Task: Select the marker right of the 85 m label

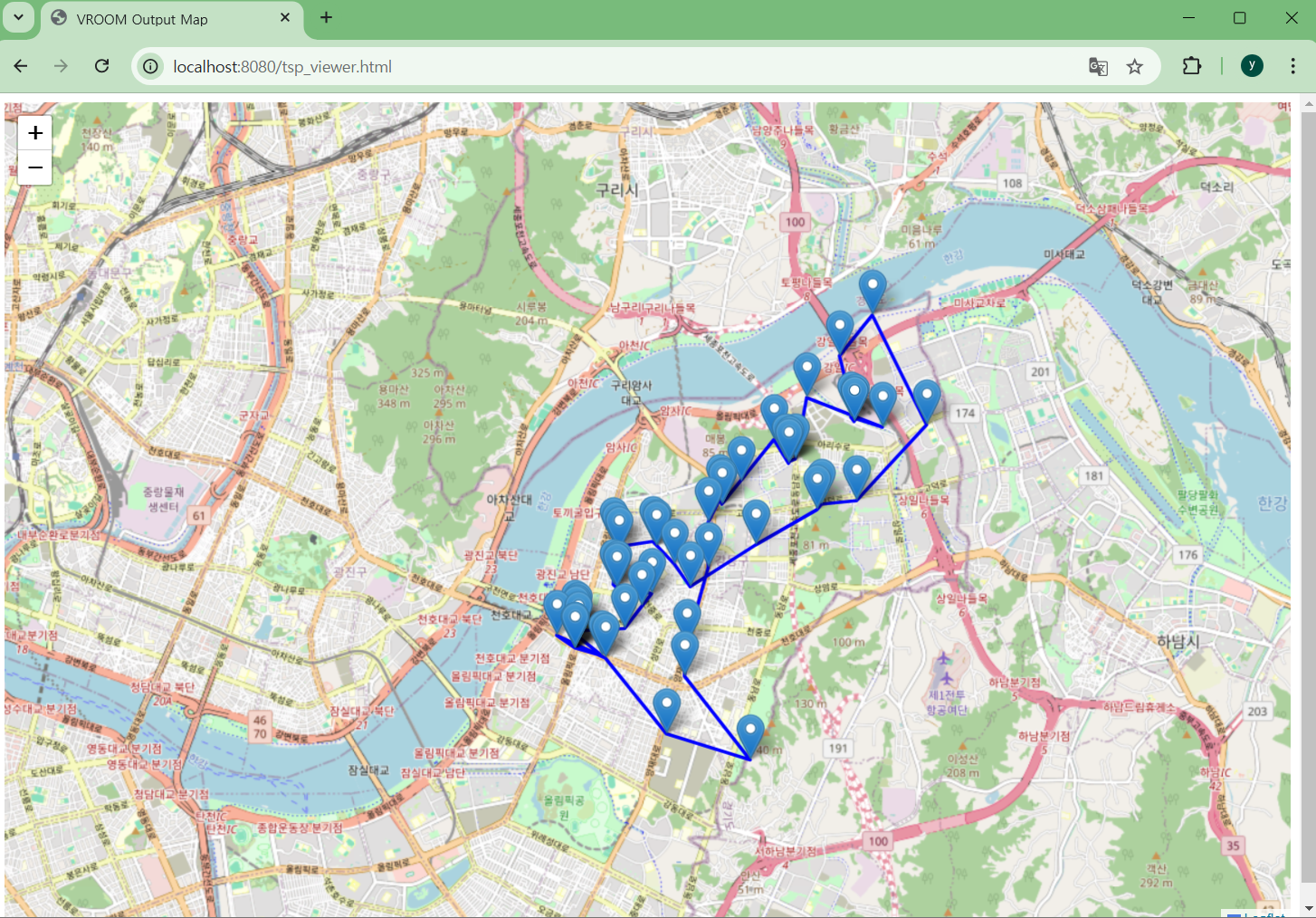Action: 741,457
